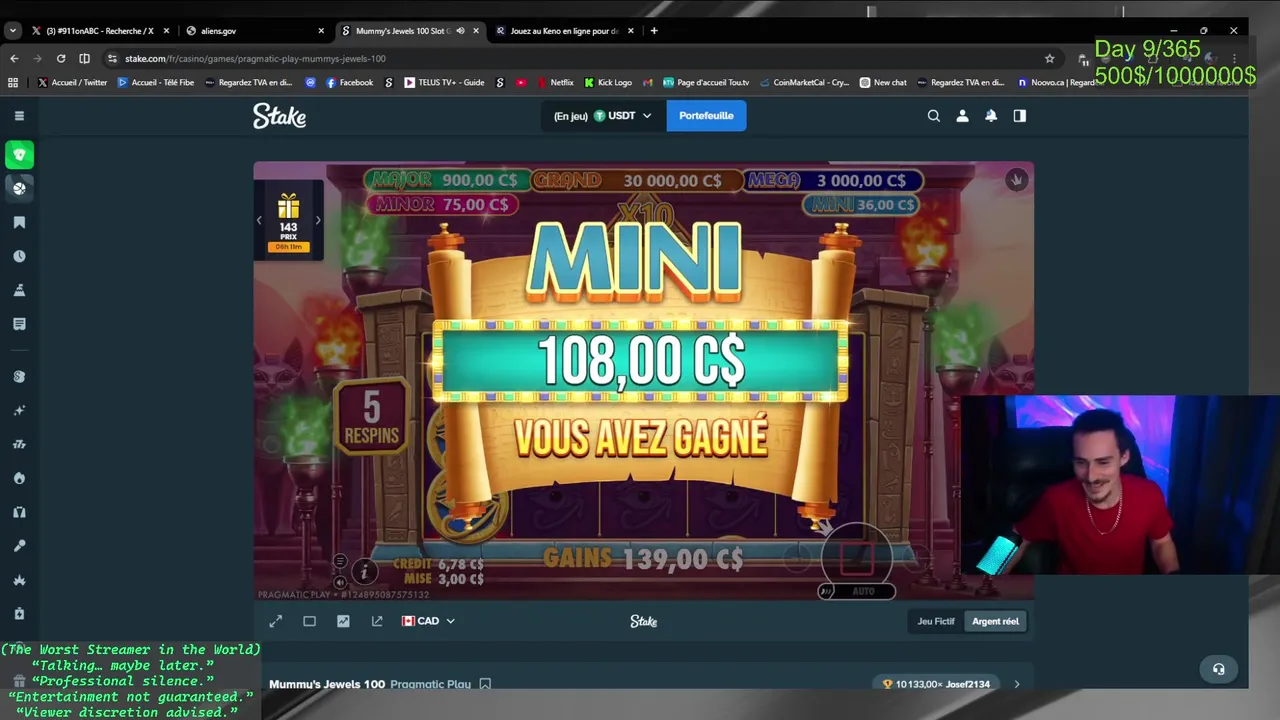Screen dimensions: 1280x720
Task: Bookmark this page with the star icon
Action: [x=1049, y=58]
